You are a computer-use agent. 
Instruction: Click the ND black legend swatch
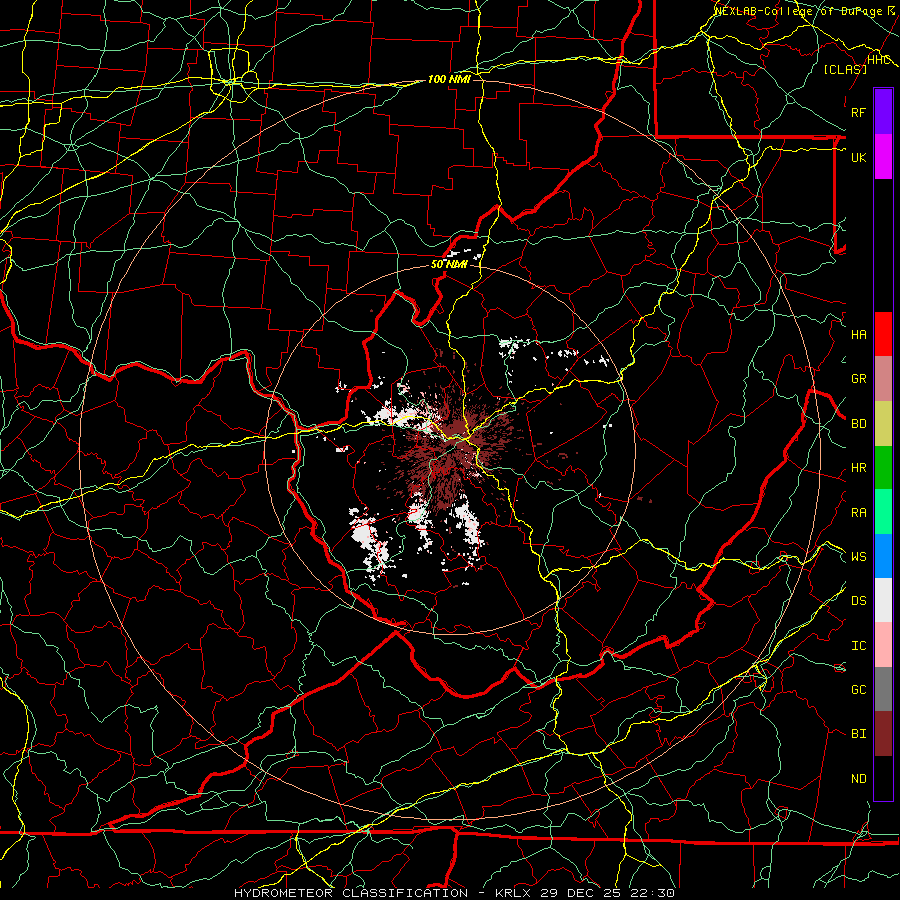point(883,778)
